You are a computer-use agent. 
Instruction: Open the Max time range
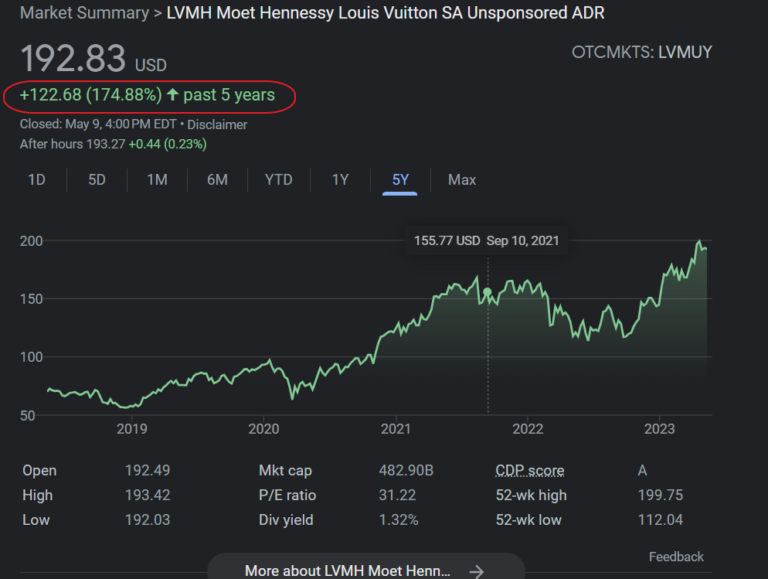(x=462, y=180)
